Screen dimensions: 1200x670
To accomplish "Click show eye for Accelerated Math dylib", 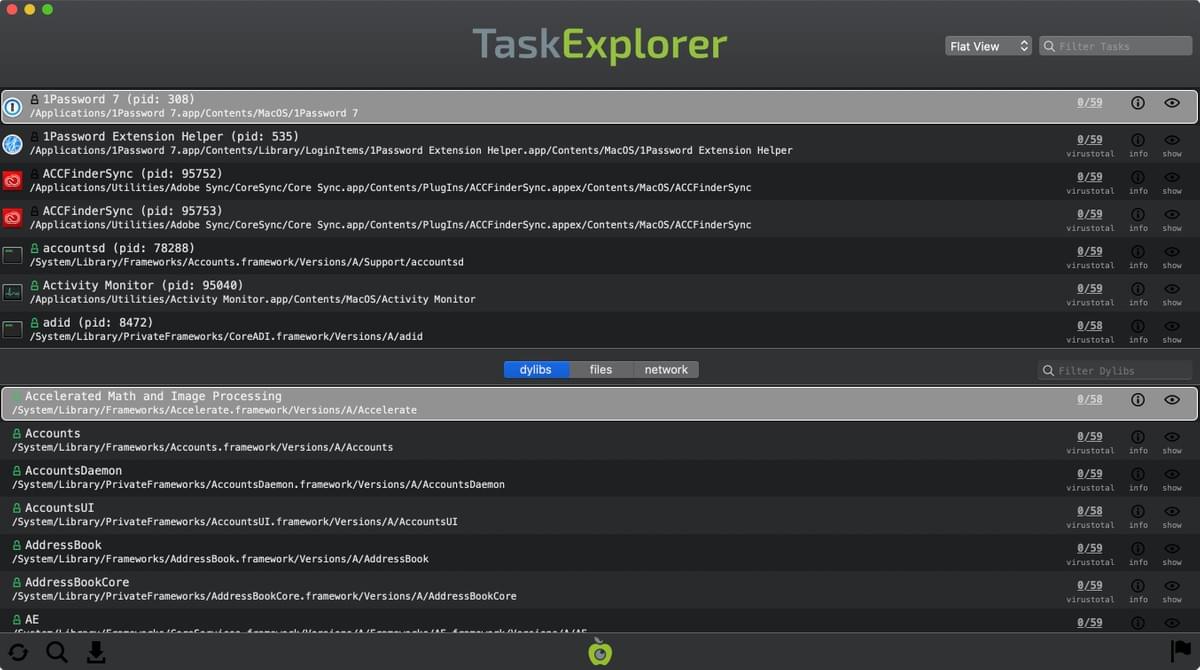I will click(x=1172, y=400).
